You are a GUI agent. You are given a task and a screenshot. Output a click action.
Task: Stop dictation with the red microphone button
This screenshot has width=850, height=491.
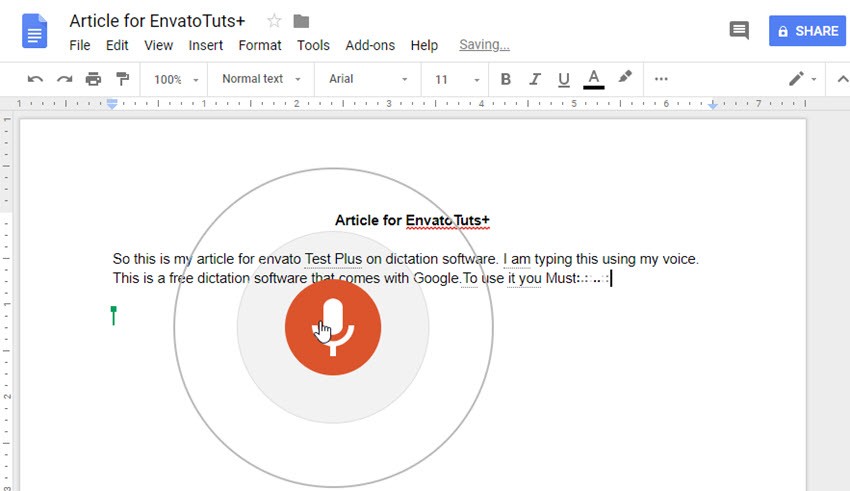[x=332, y=329]
